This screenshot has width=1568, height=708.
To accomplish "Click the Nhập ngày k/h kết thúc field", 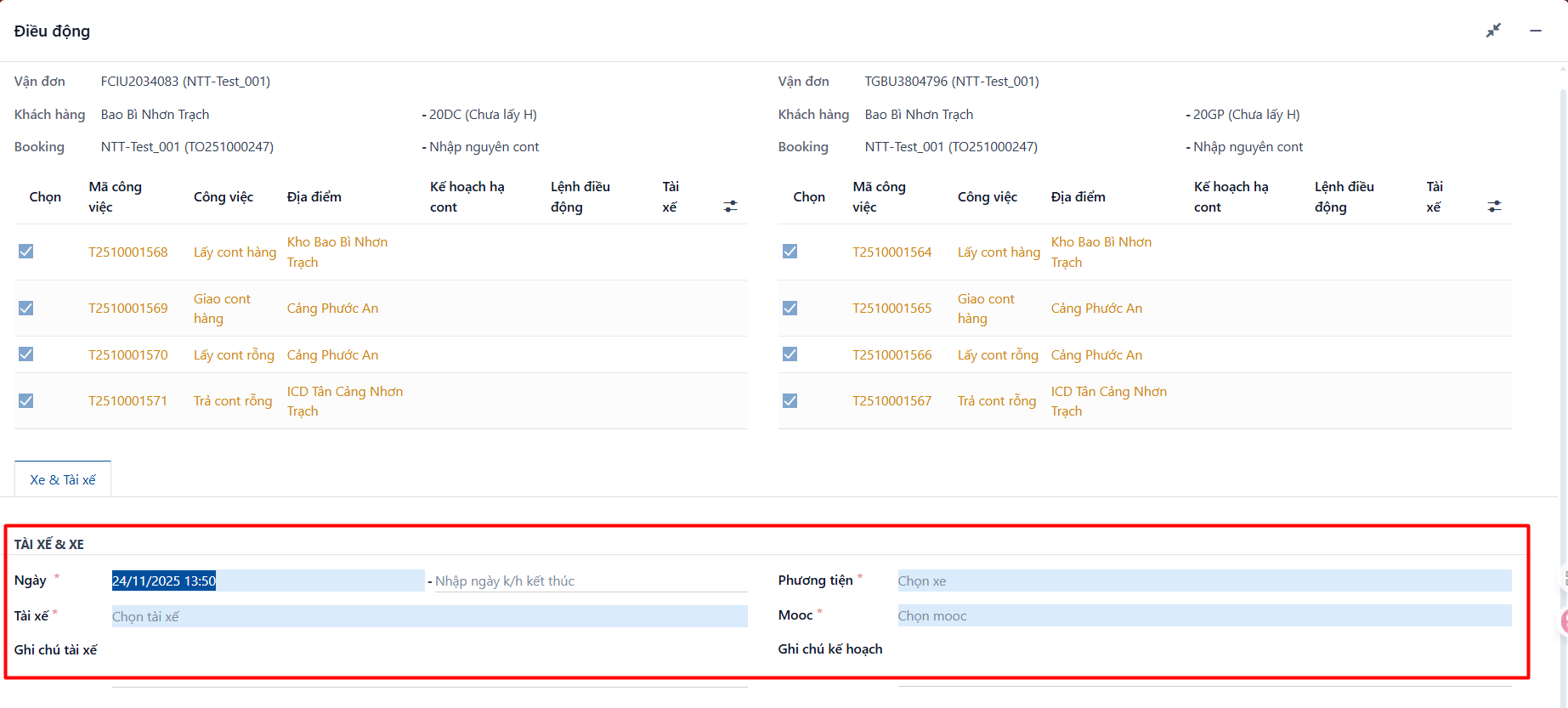I will point(591,581).
